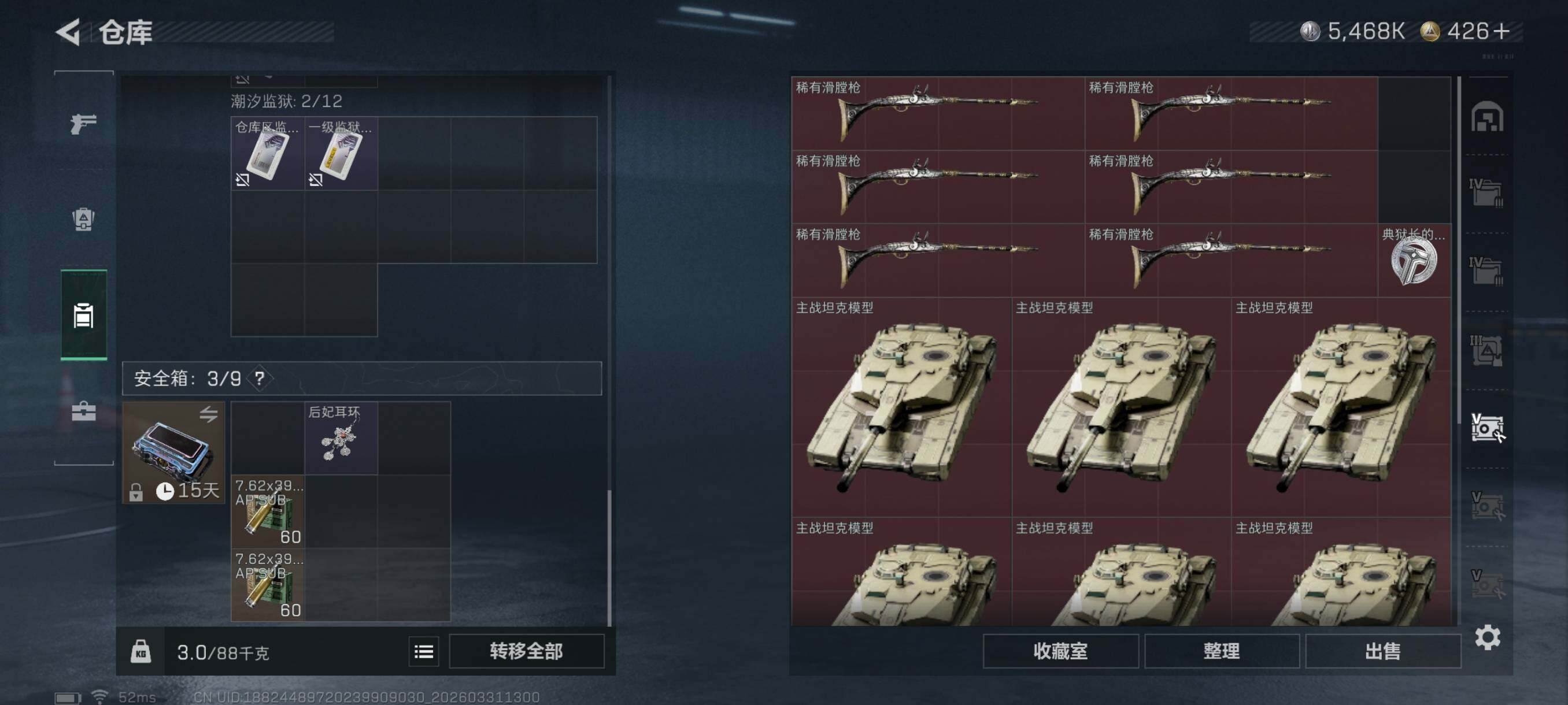Select the medical briefcase sidebar icon
Viewport: 1568px width, 705px height.
tap(83, 411)
